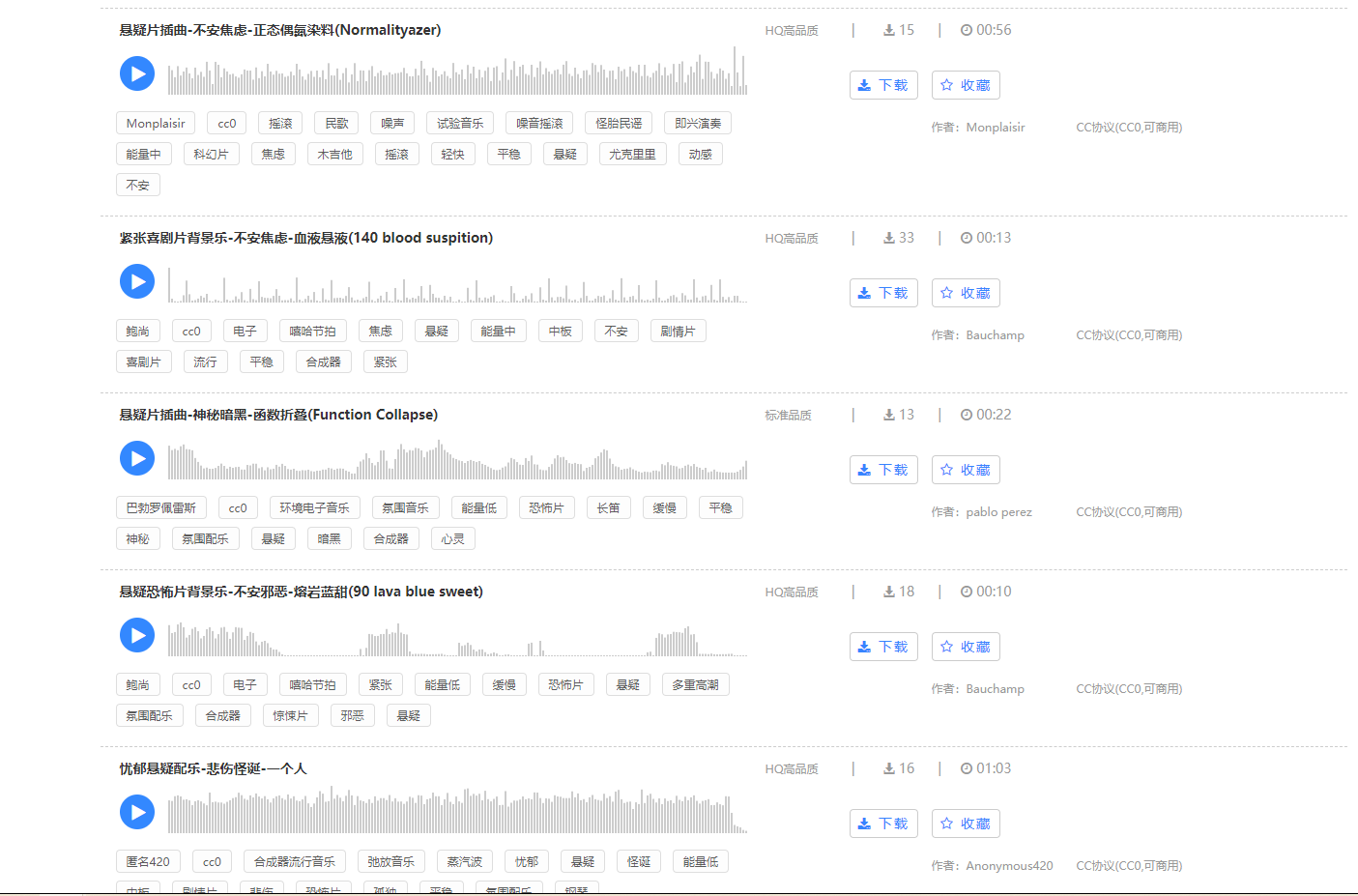Select the 流行 tag

click(206, 361)
